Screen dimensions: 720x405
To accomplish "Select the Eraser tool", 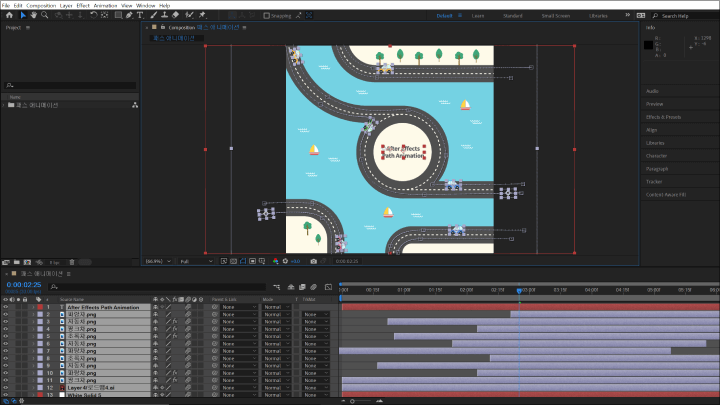I will 175,15.
